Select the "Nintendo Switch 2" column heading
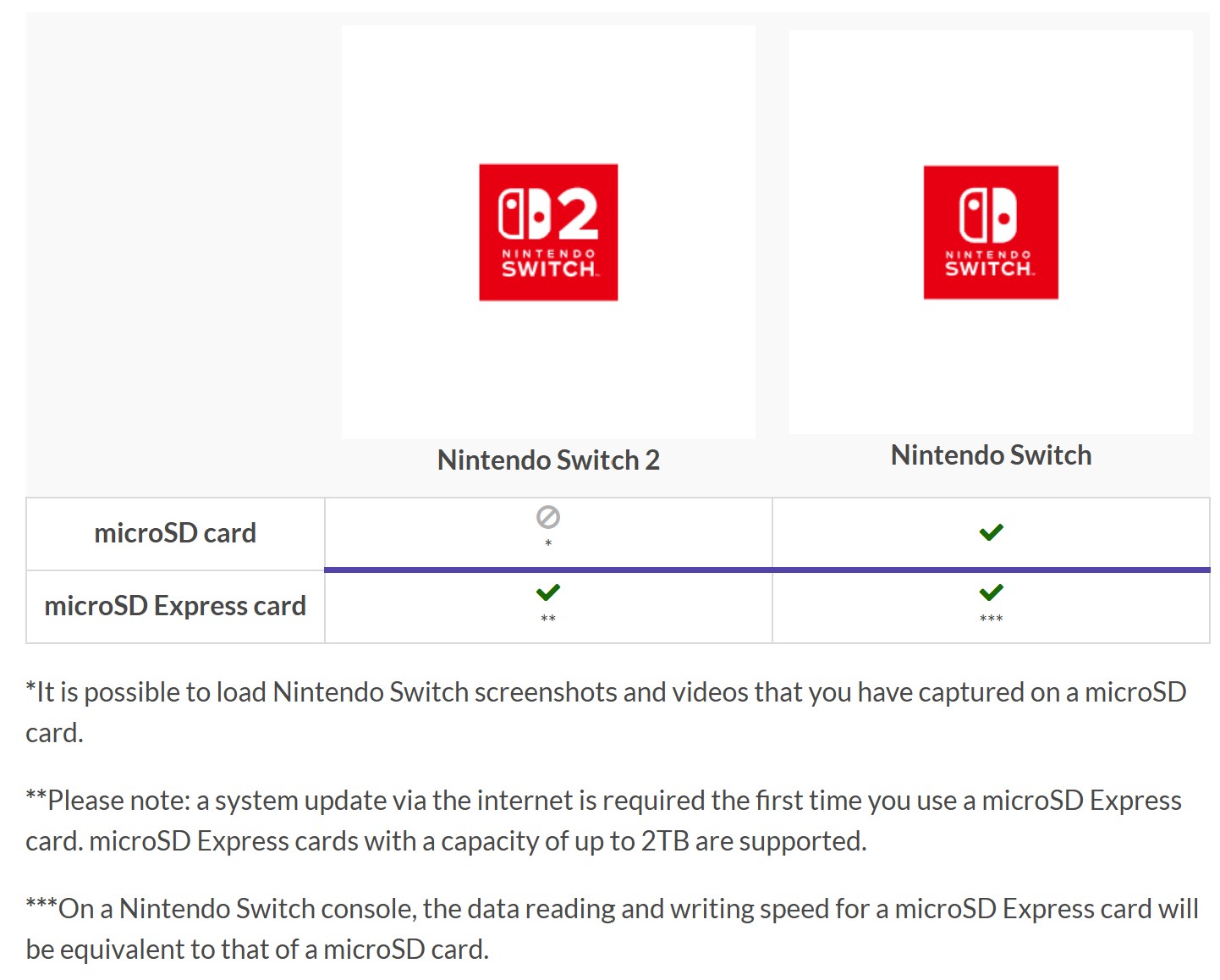 click(x=548, y=460)
